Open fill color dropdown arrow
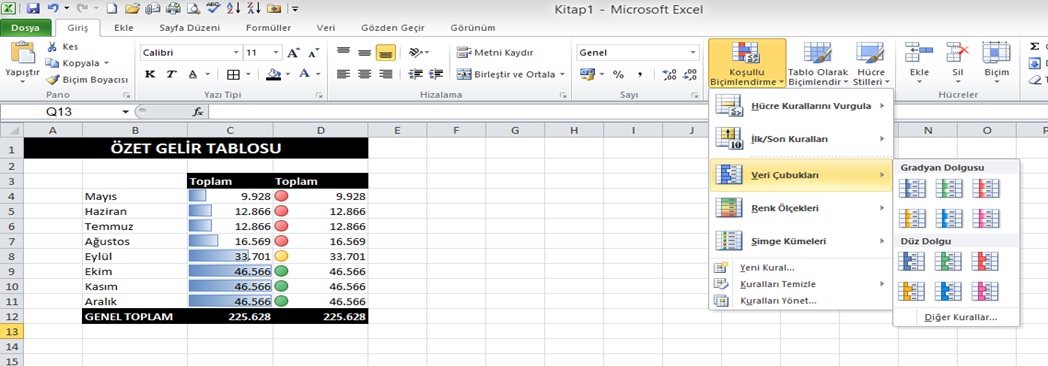1048x366 pixels. 289,74
